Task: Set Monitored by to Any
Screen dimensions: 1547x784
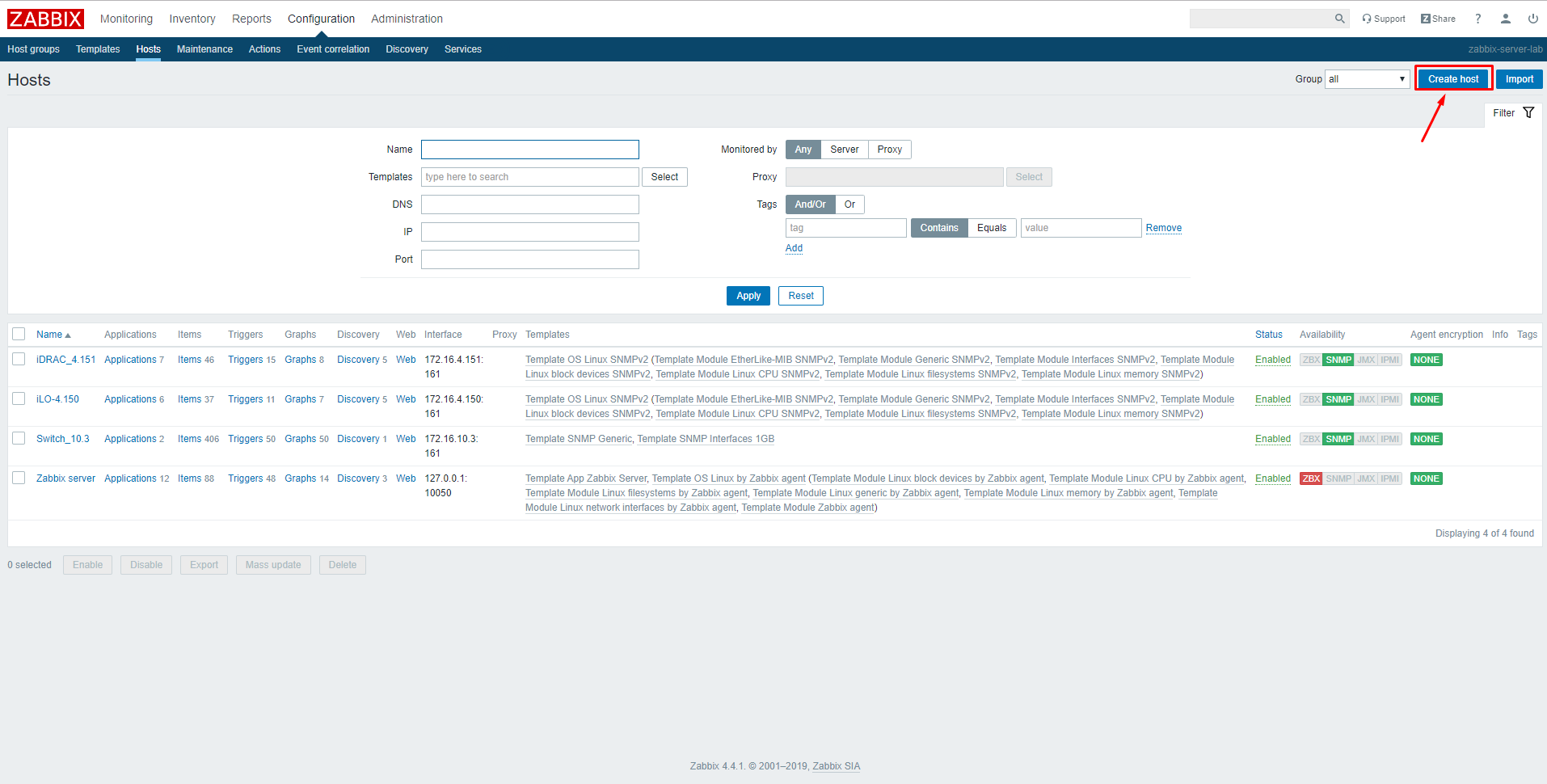Action: coord(803,150)
